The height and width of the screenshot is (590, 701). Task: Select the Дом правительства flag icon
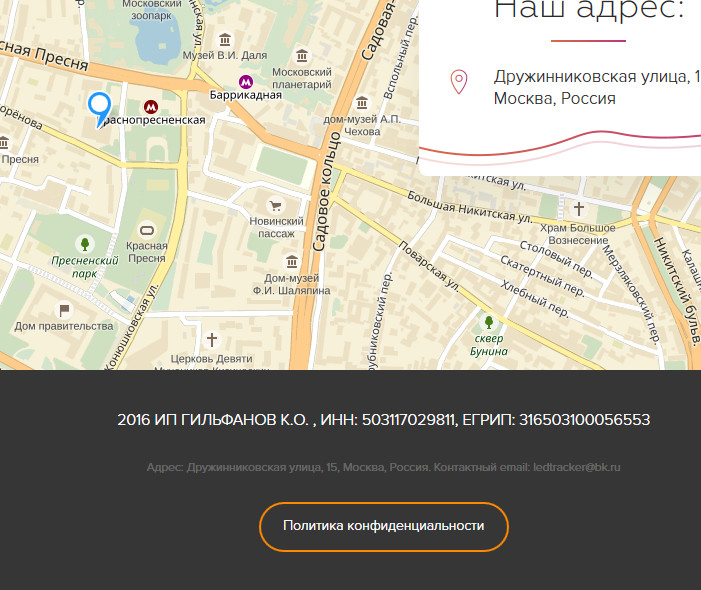[64, 310]
